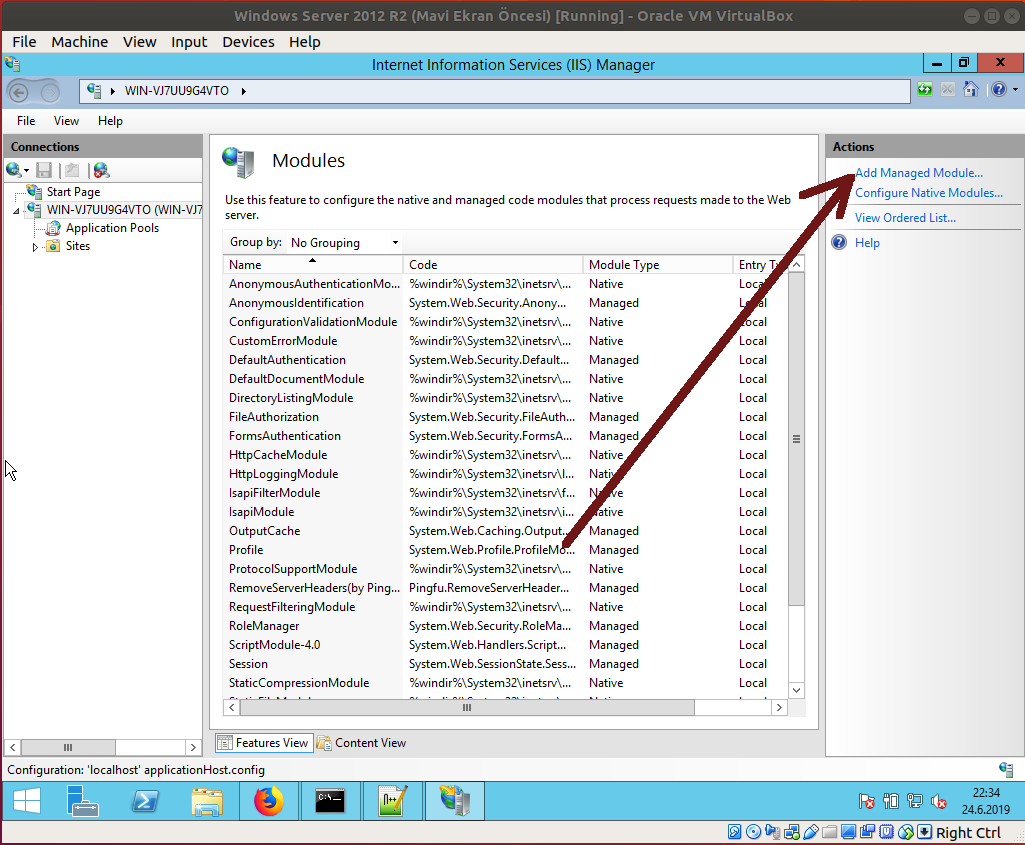Click the modules list horizontal scrollbar thumb
Viewport: 1025px width, 845px height.
[467, 707]
